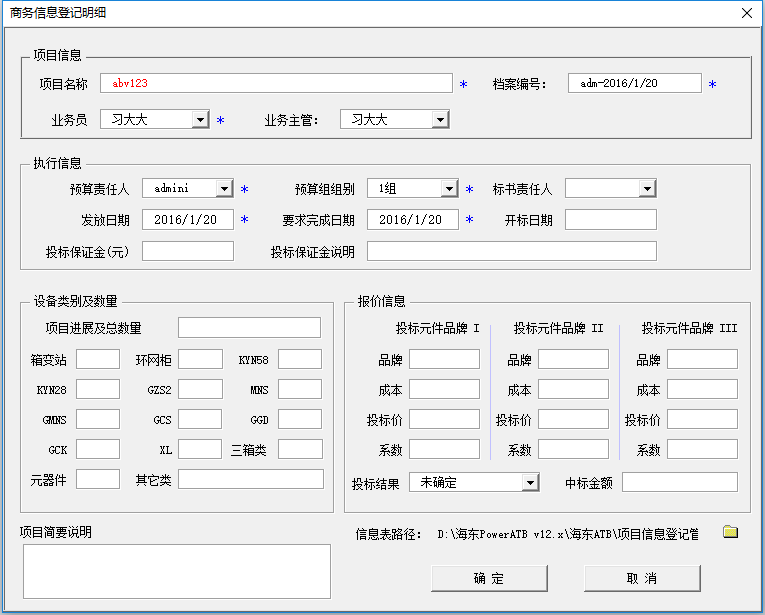Expand the 投标结果 dropdown showing 未确定
Image resolution: width=765 pixels, height=615 pixels.
(x=530, y=483)
